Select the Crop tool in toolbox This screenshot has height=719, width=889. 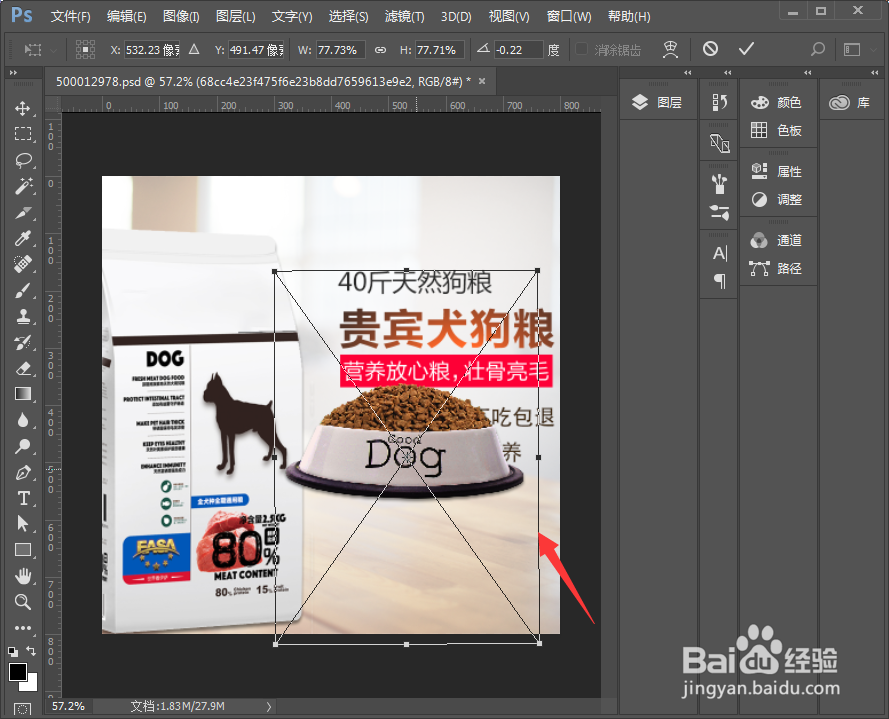[x=23, y=213]
